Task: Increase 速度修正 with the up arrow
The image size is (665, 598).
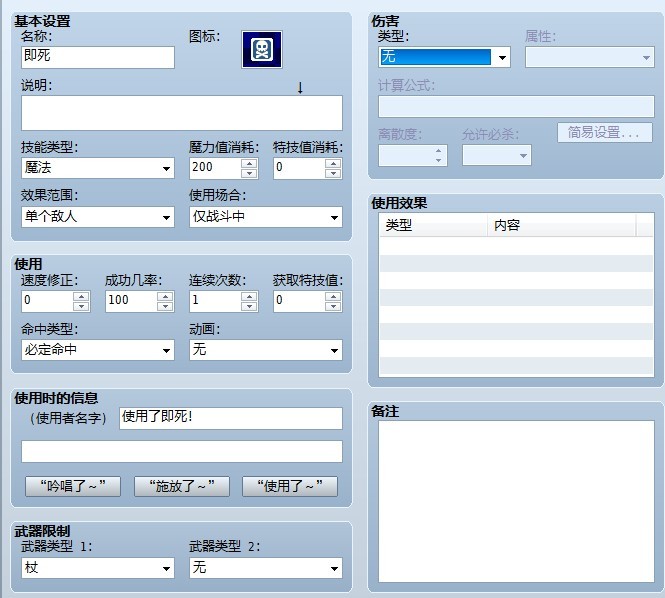Action: coord(81,296)
